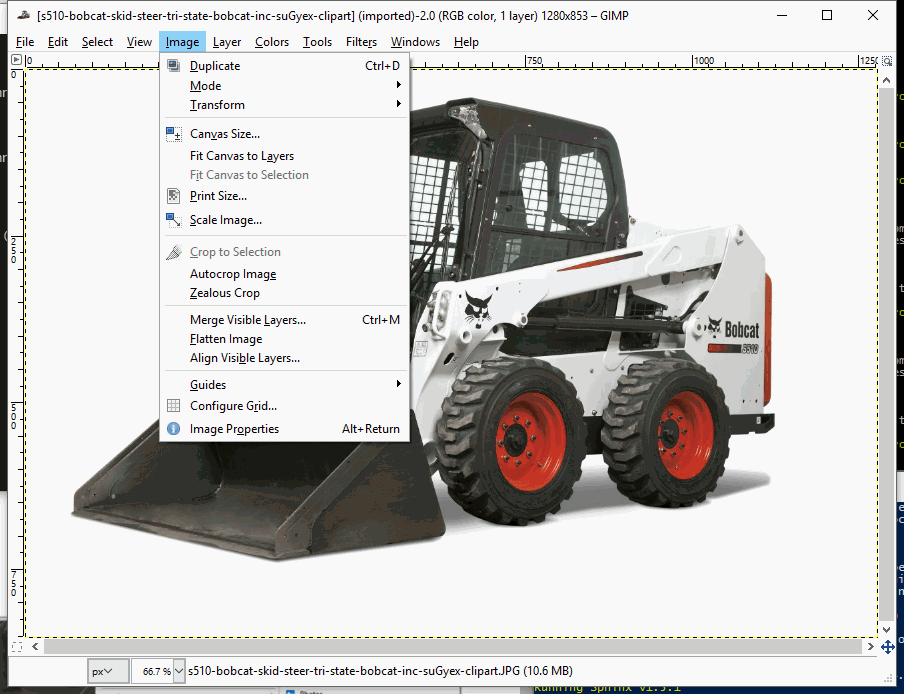Image resolution: width=904 pixels, height=694 pixels.
Task: Open the Help menu
Action: [x=466, y=42]
